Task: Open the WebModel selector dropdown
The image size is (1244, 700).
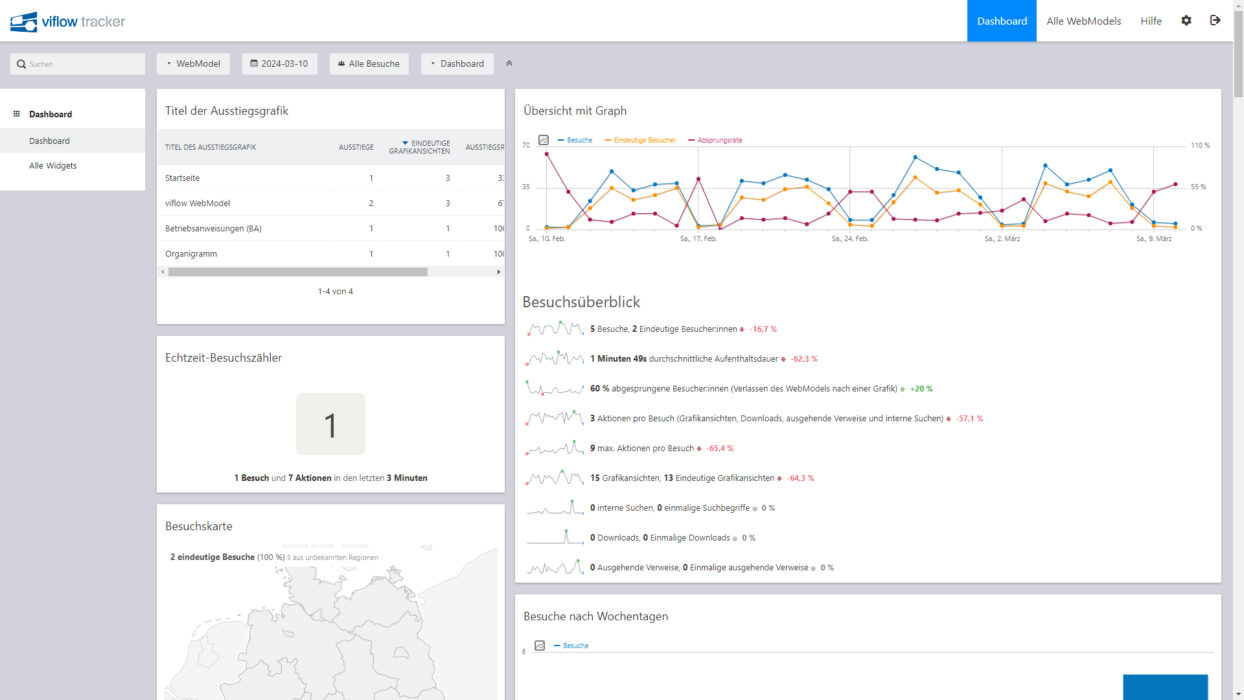Action: pyautogui.click(x=194, y=64)
